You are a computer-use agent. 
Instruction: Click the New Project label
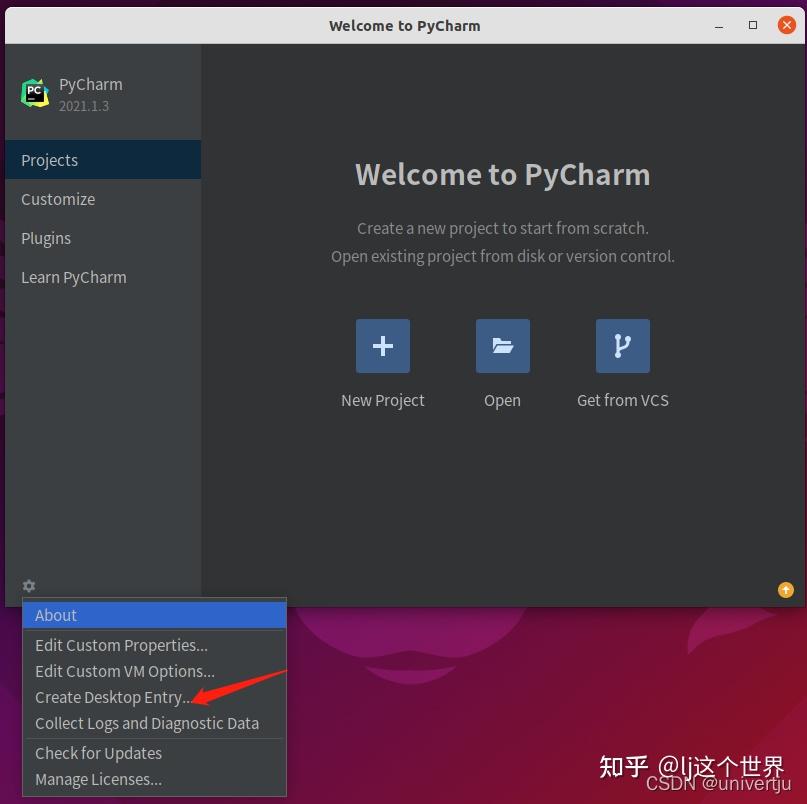pos(383,400)
